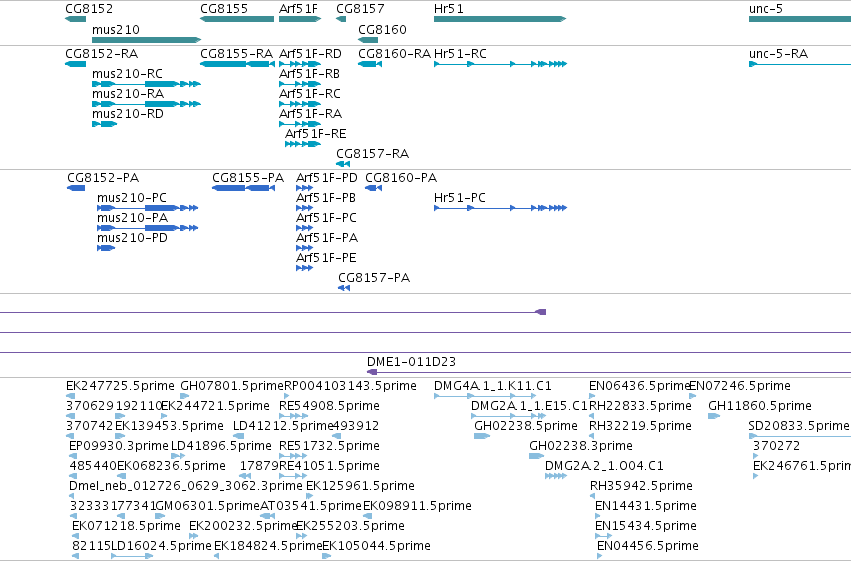
Task: Click the DMG4A.1_1.K11.C1 feature label
Action: click(493, 386)
